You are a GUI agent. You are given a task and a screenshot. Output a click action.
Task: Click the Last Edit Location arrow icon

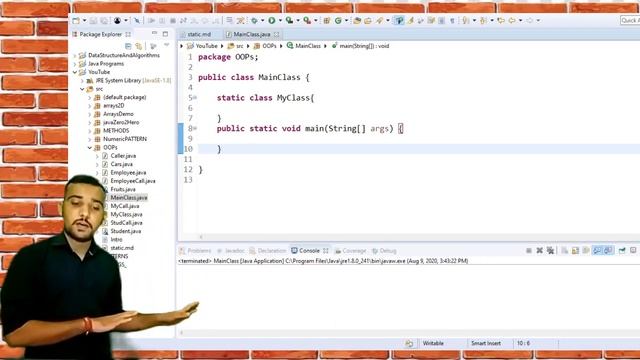[x=501, y=20]
